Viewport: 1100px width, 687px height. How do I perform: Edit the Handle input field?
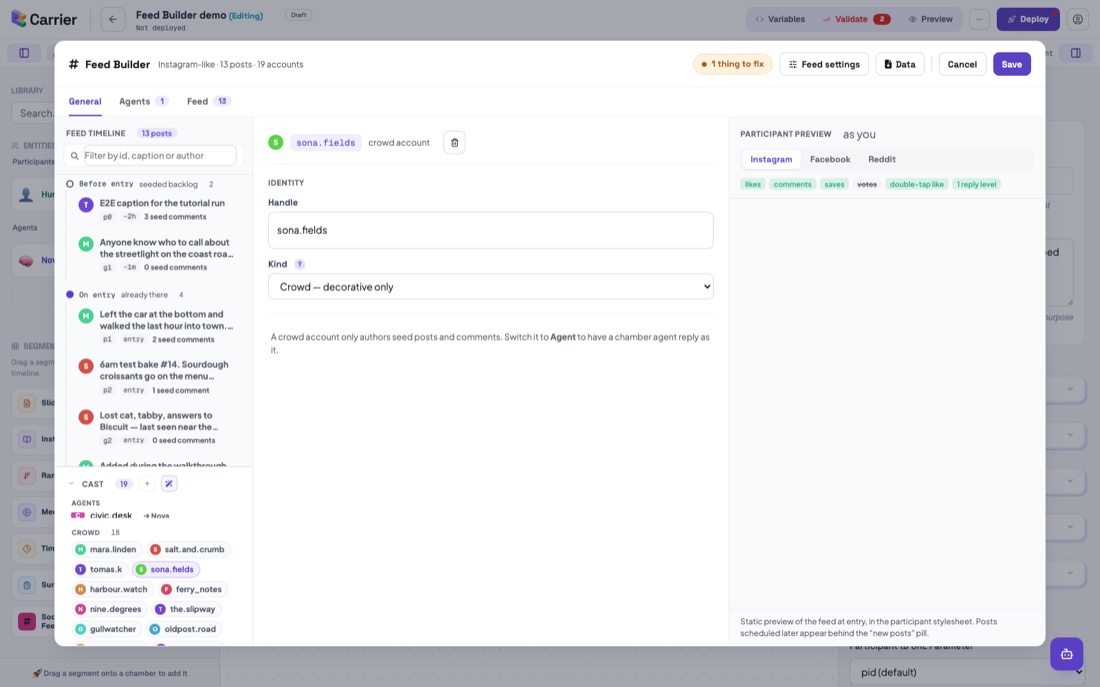490,230
